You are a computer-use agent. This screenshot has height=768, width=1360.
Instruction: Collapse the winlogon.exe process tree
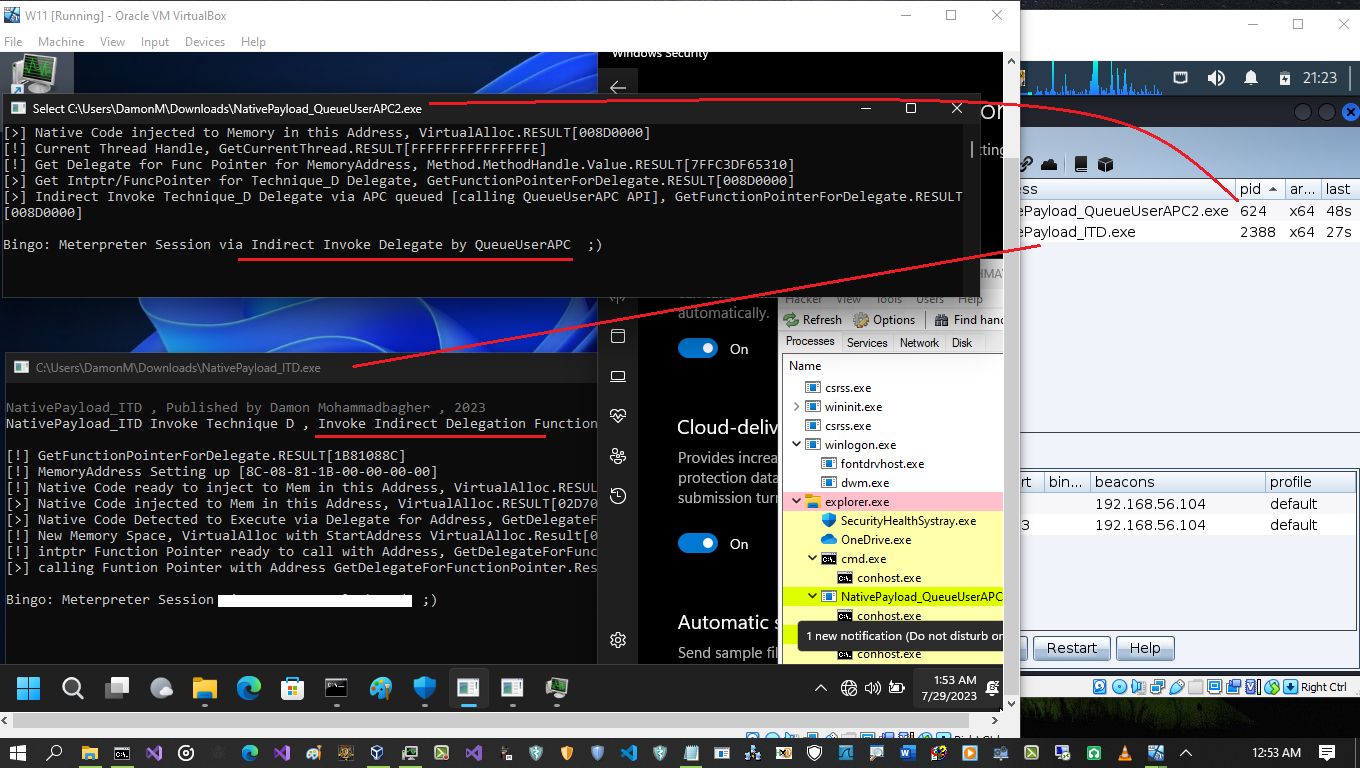(x=797, y=445)
